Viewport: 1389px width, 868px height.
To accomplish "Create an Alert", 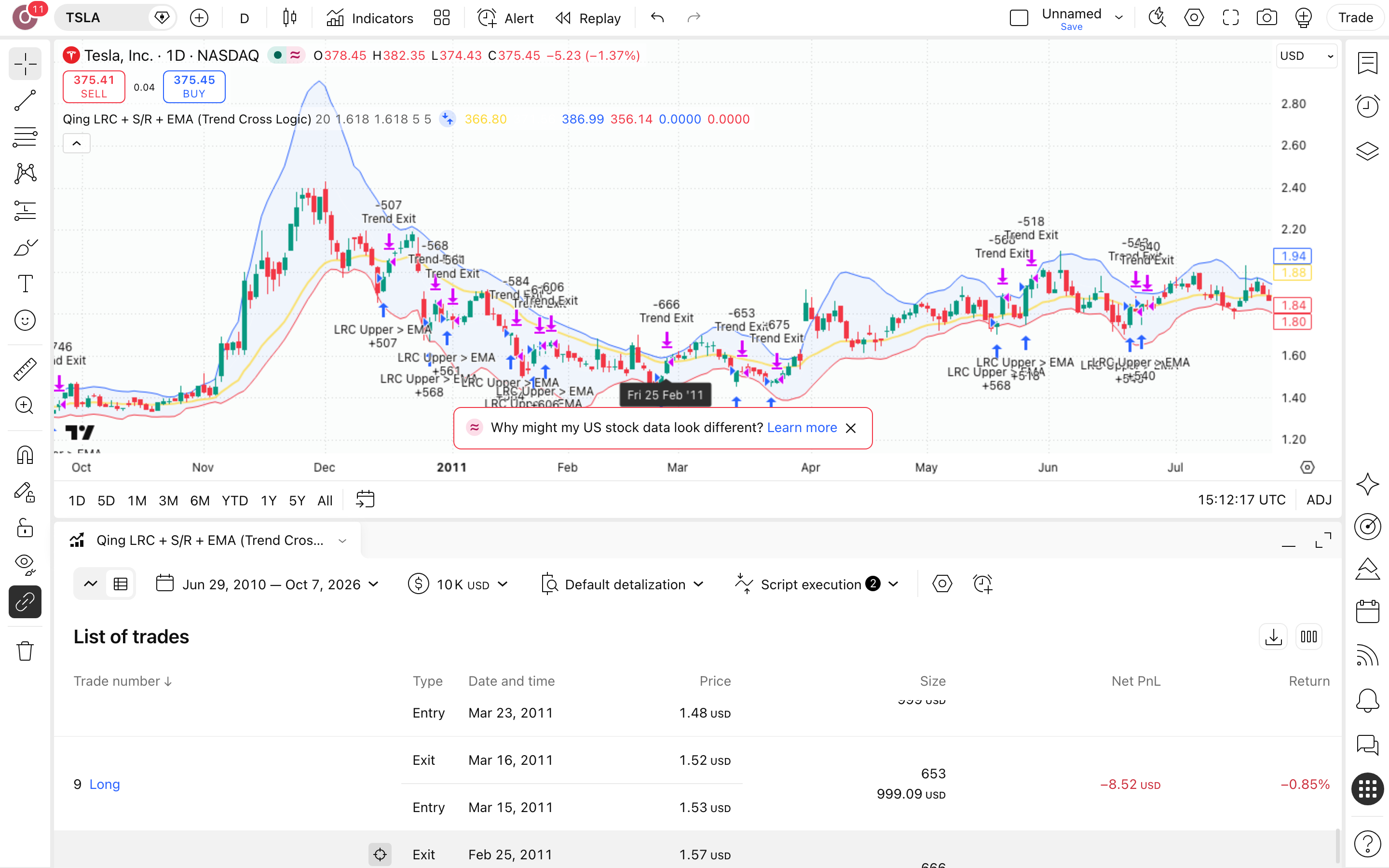I will (505, 18).
